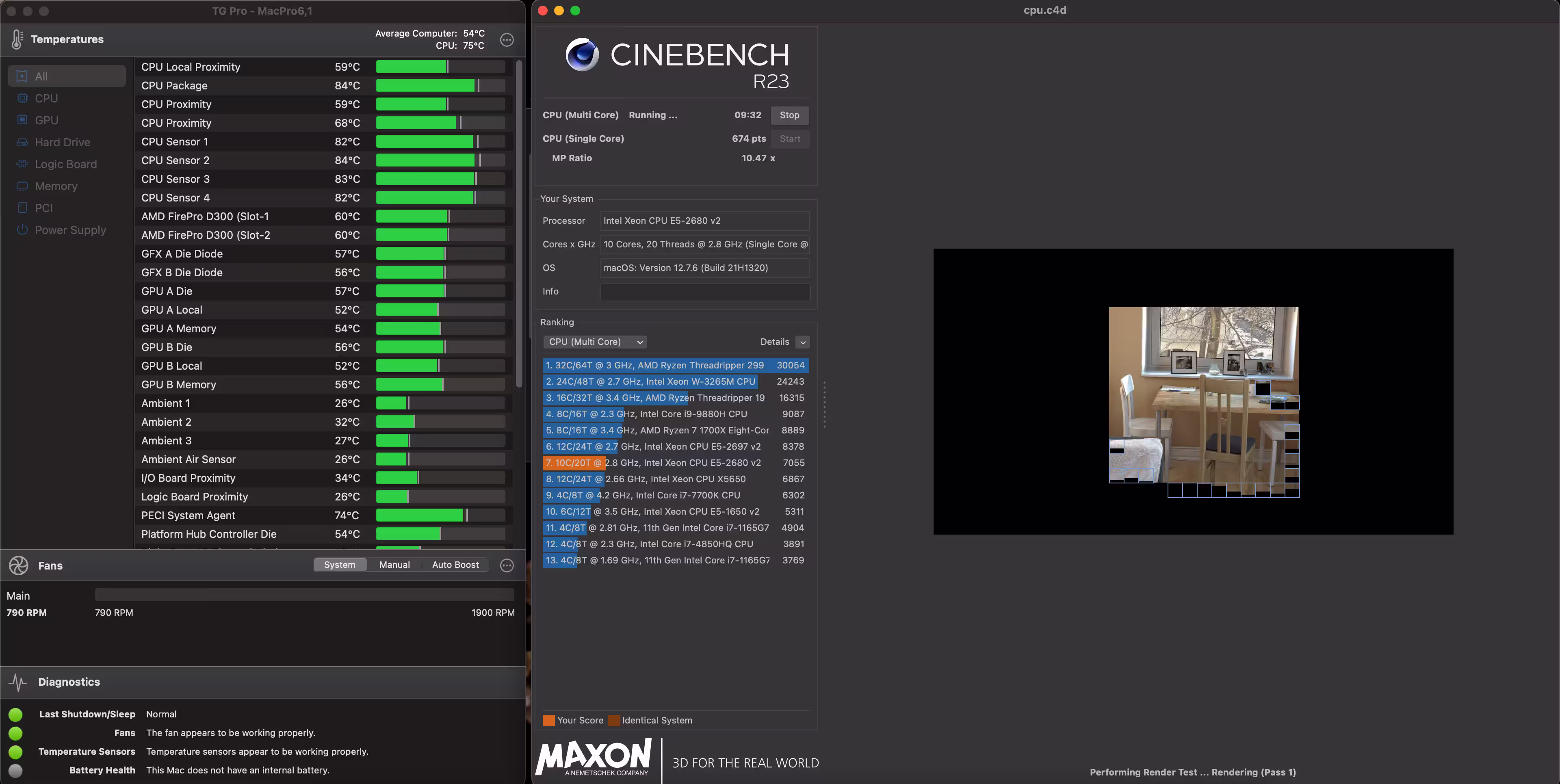Click the CPU Local Proximity green bar
The height and width of the screenshot is (784, 1560).
click(x=411, y=67)
